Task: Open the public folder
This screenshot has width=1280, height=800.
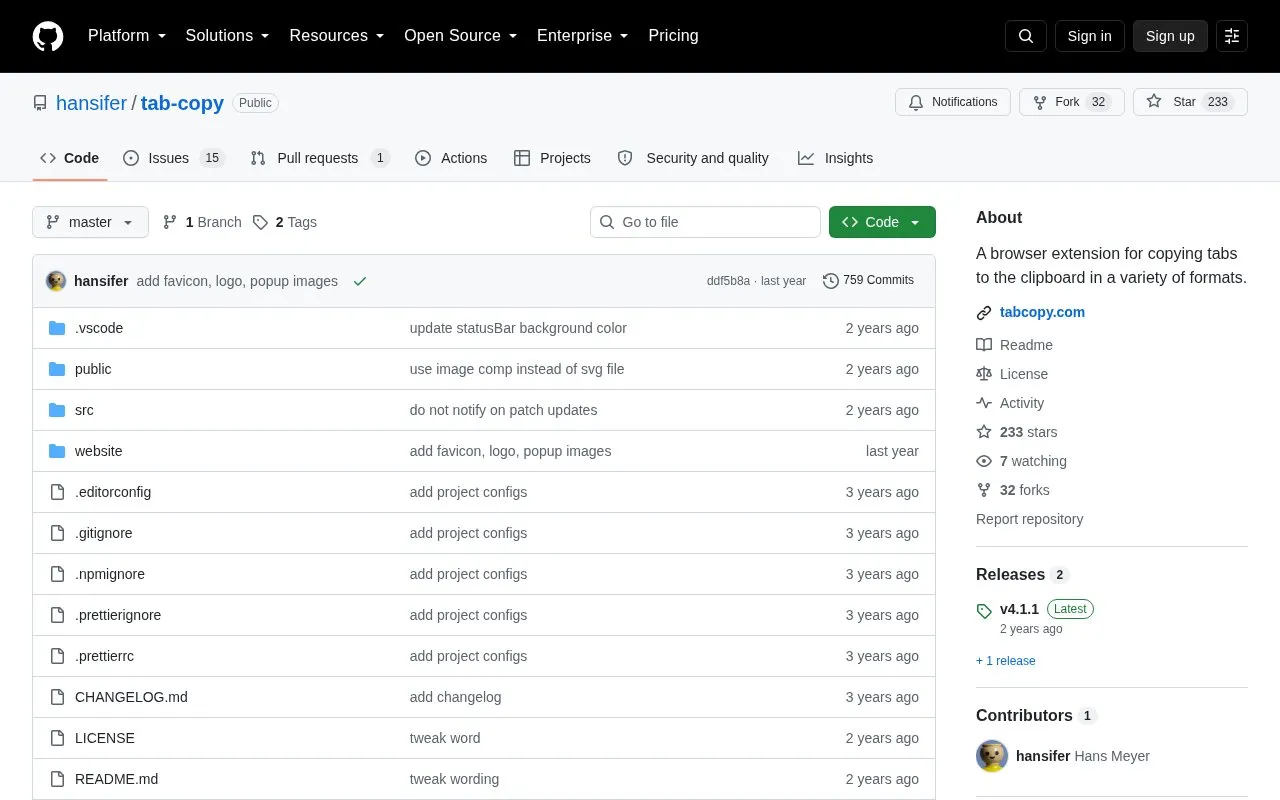Action: click(x=93, y=369)
